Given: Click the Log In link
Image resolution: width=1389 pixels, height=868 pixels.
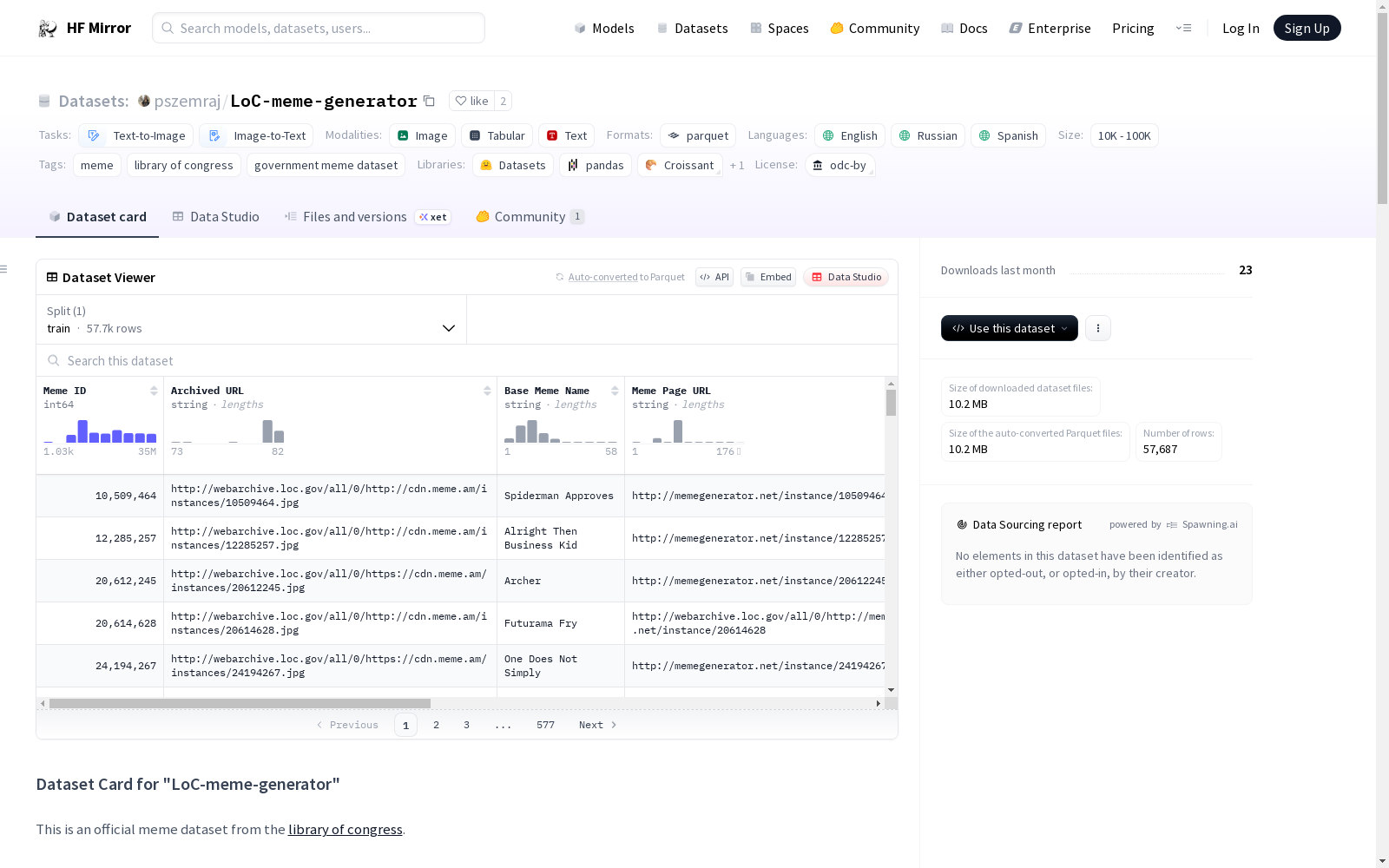Looking at the screenshot, I should coord(1241,28).
